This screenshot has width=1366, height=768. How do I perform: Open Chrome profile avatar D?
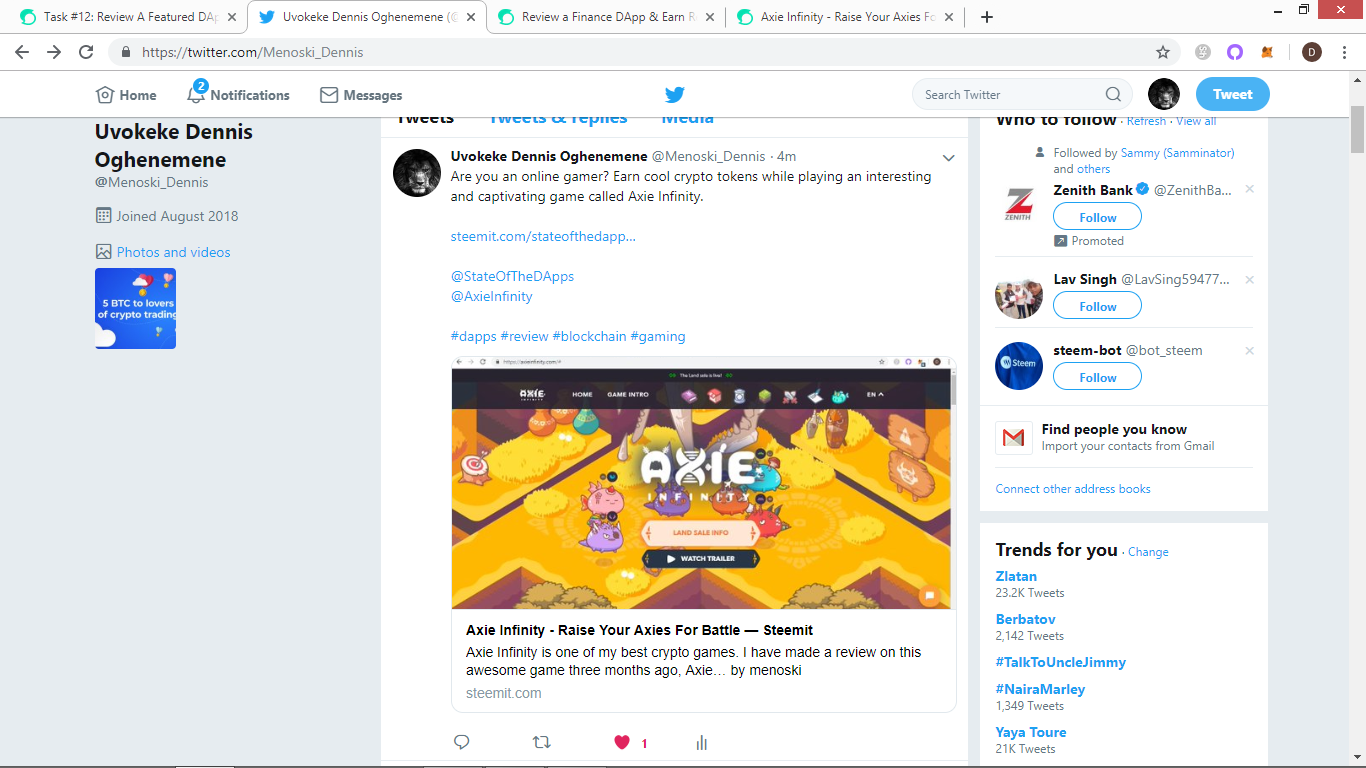[x=1312, y=52]
